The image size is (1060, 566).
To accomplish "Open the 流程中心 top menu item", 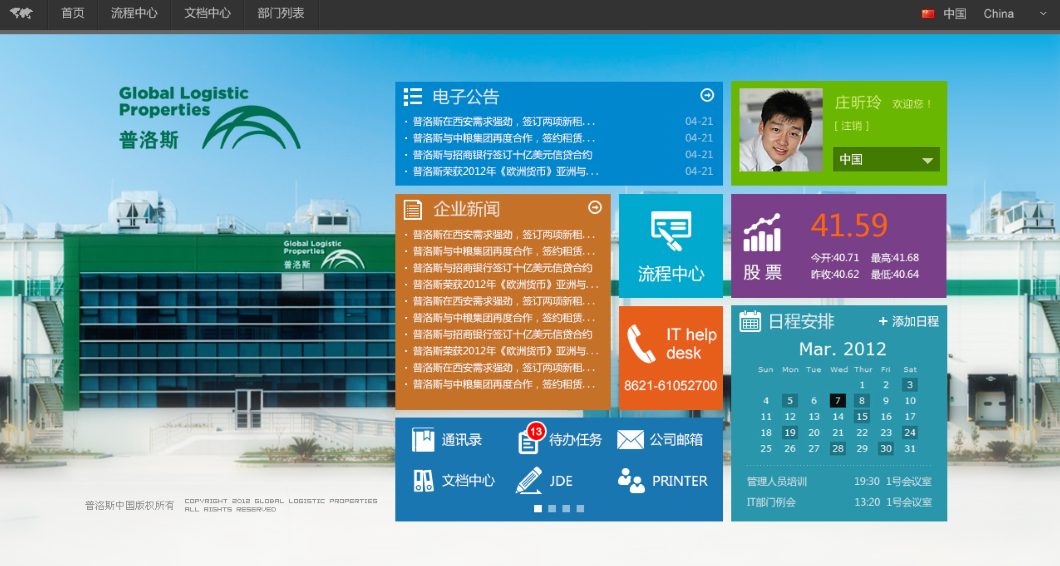I will click(134, 14).
